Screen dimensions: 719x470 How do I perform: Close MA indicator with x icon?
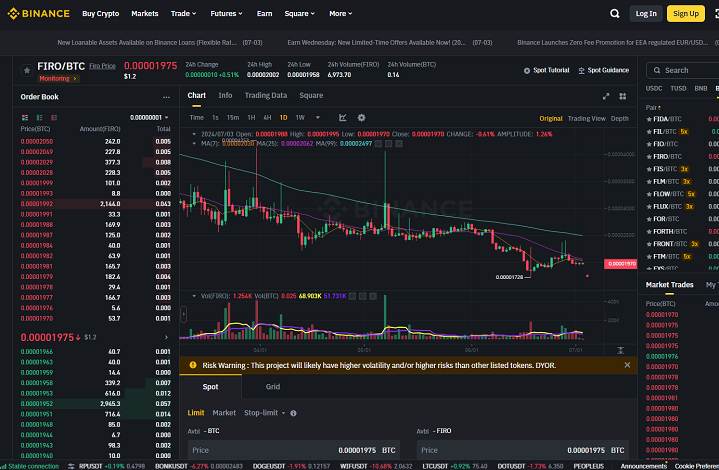click(399, 144)
